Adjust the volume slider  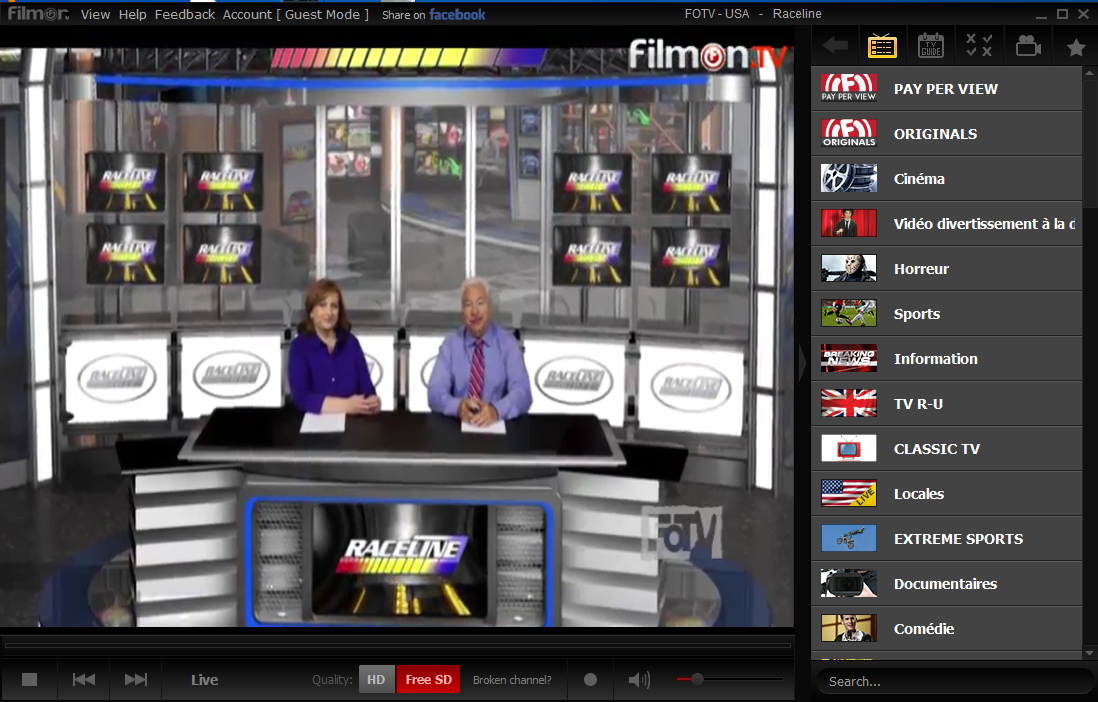pos(729,679)
